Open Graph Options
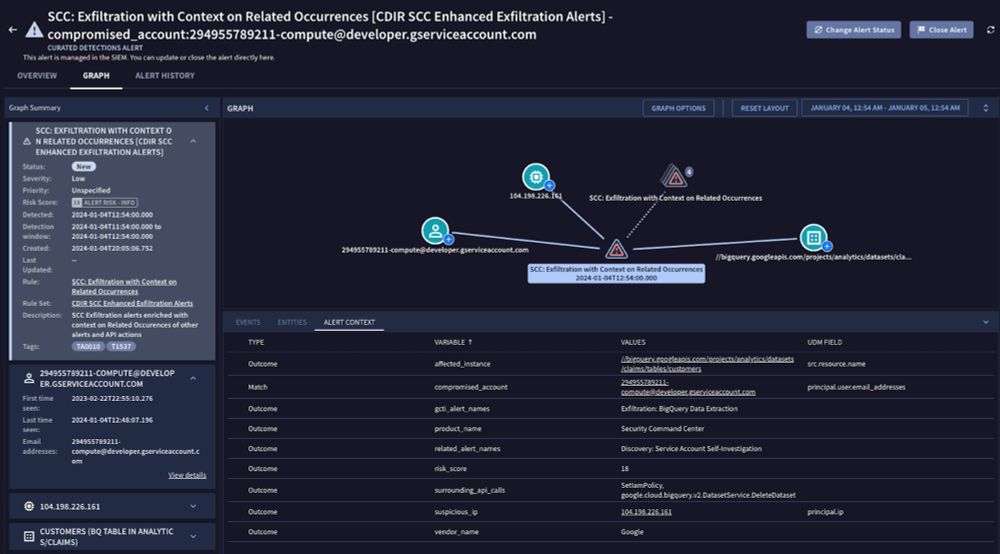This screenshot has width=1000, height=554. [x=678, y=108]
